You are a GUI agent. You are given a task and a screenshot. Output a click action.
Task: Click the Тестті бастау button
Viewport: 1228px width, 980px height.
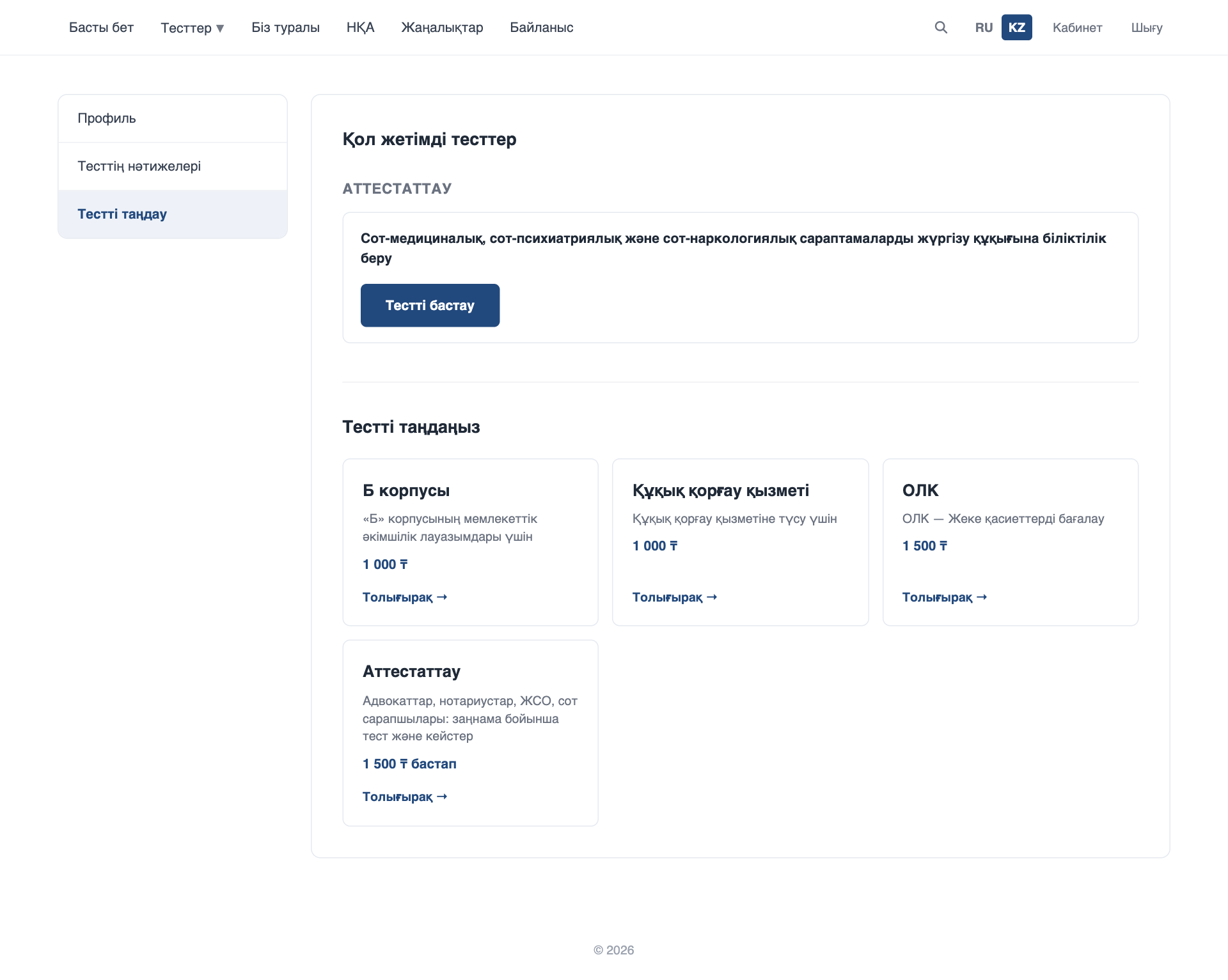pyautogui.click(x=430, y=306)
